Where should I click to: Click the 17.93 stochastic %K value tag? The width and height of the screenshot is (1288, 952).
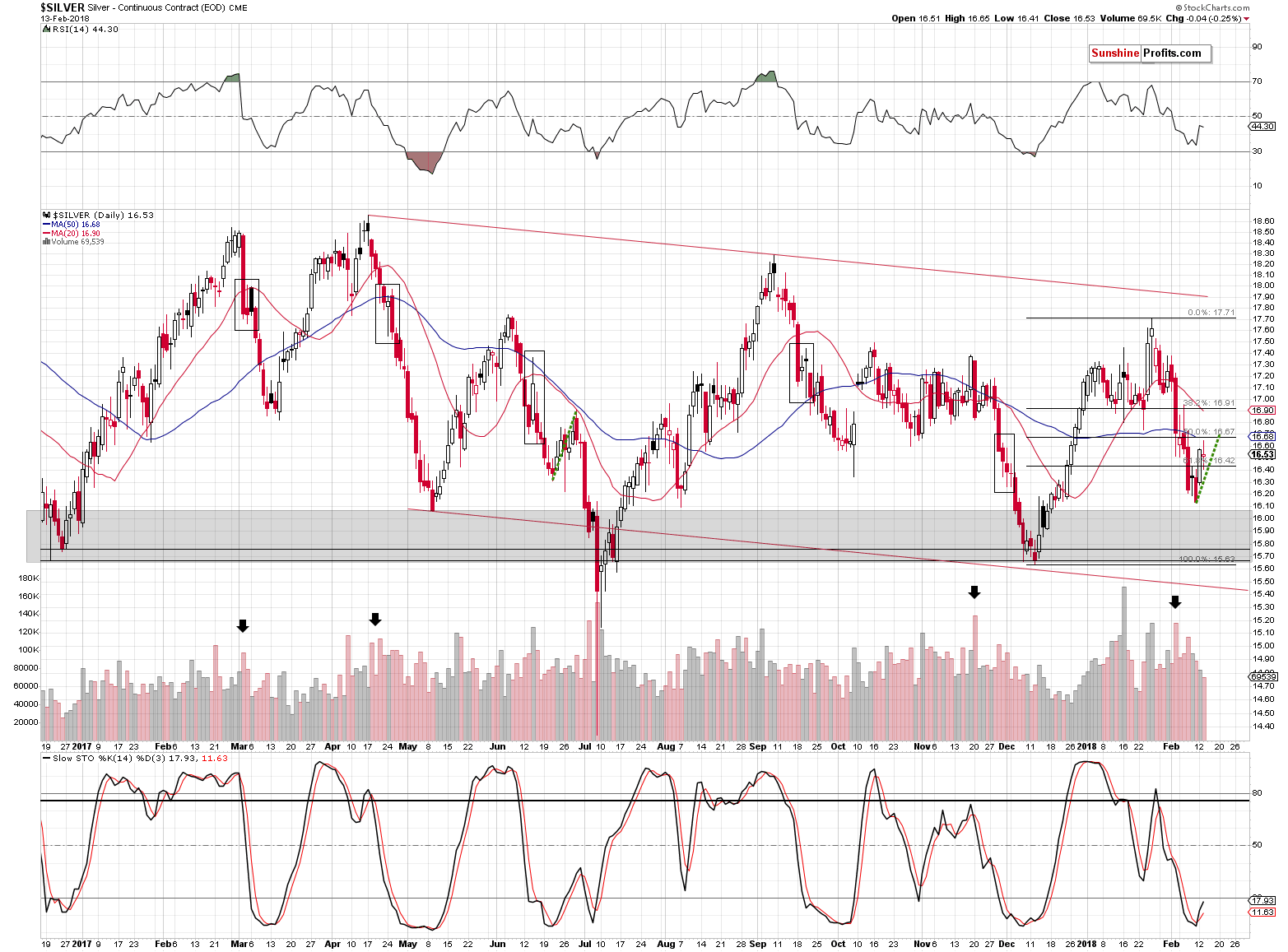click(1262, 900)
